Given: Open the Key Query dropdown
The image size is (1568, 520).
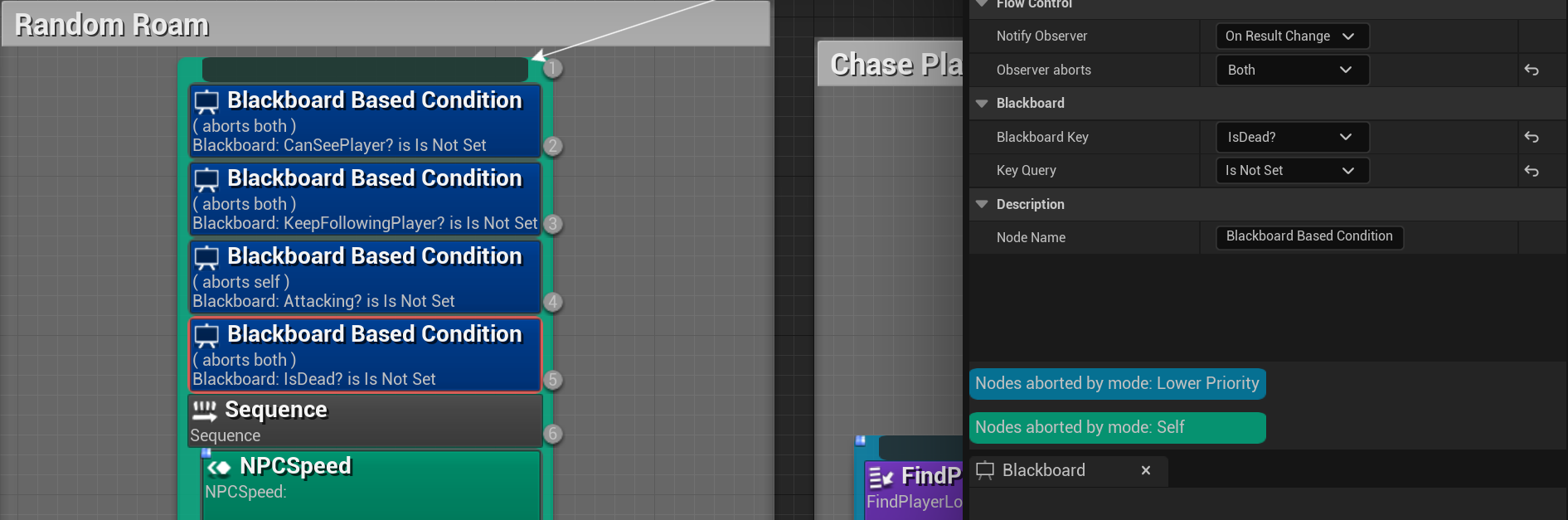Looking at the screenshot, I should coord(1292,171).
